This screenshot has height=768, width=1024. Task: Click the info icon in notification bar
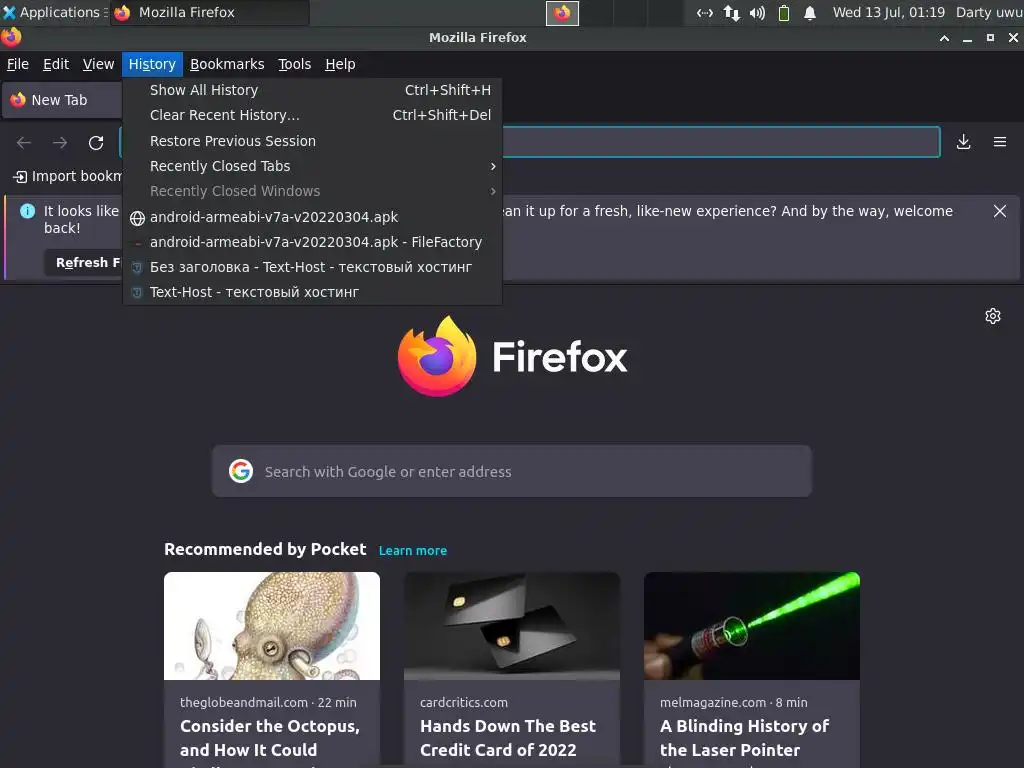click(x=27, y=211)
